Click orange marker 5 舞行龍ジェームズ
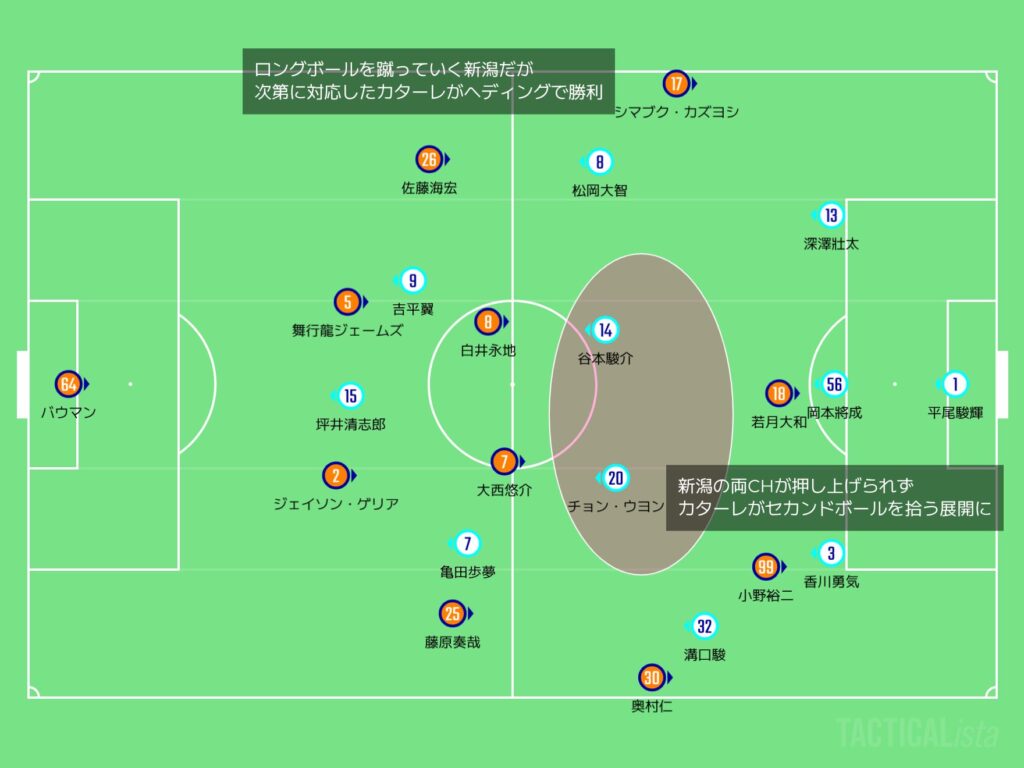The height and width of the screenshot is (768, 1024). point(346,301)
